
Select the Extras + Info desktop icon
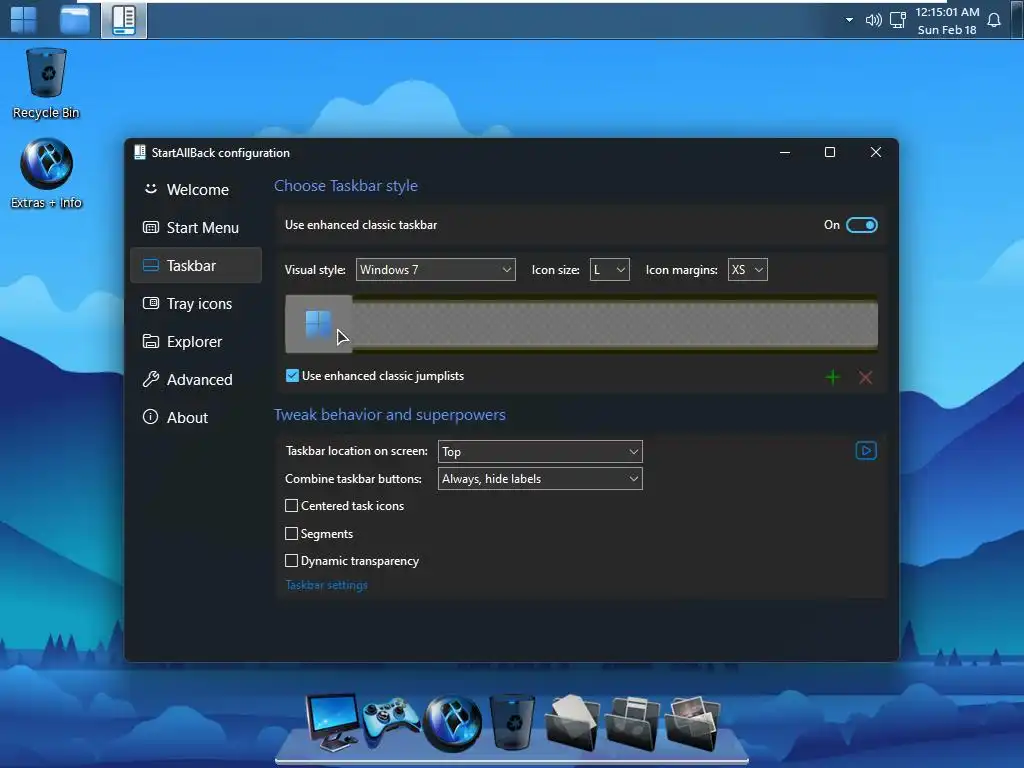click(46, 173)
